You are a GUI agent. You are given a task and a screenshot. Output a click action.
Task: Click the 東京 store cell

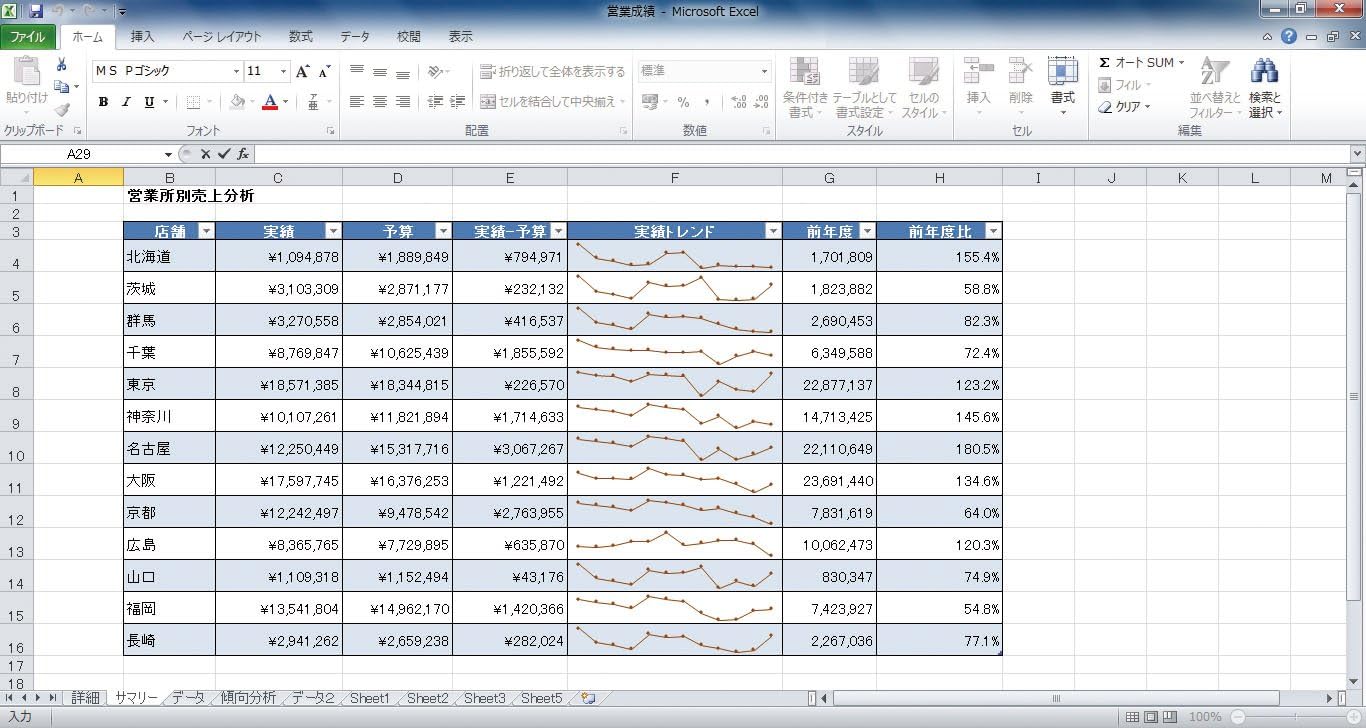(x=169, y=384)
